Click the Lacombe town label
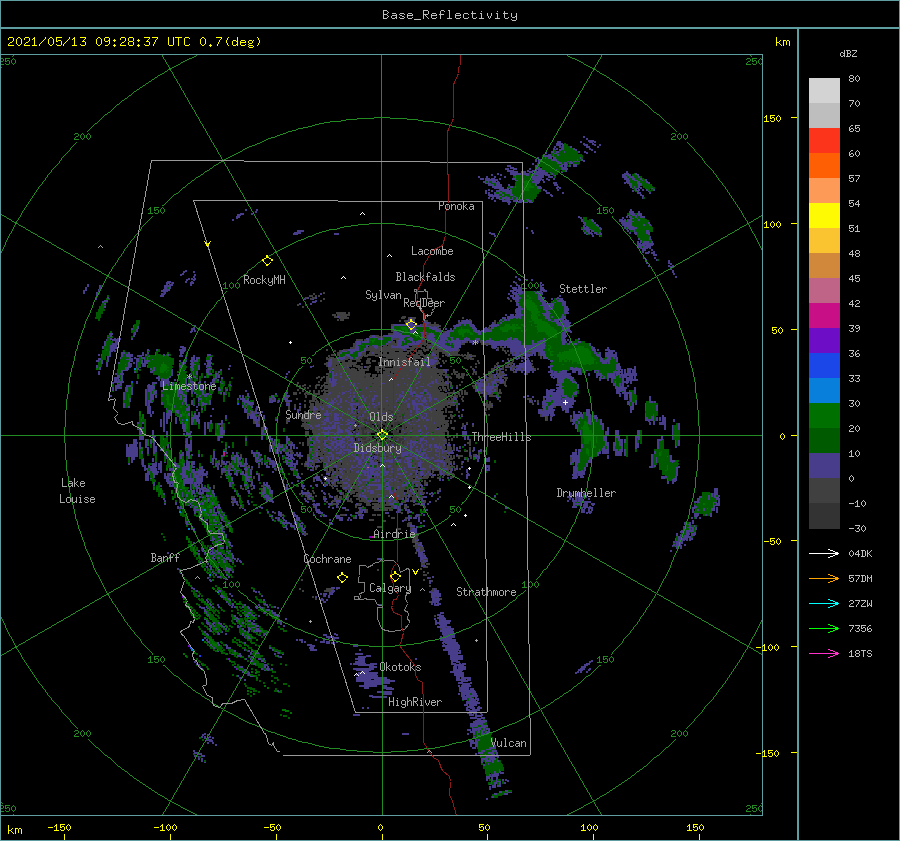Image resolution: width=900 pixels, height=841 pixels. click(432, 251)
